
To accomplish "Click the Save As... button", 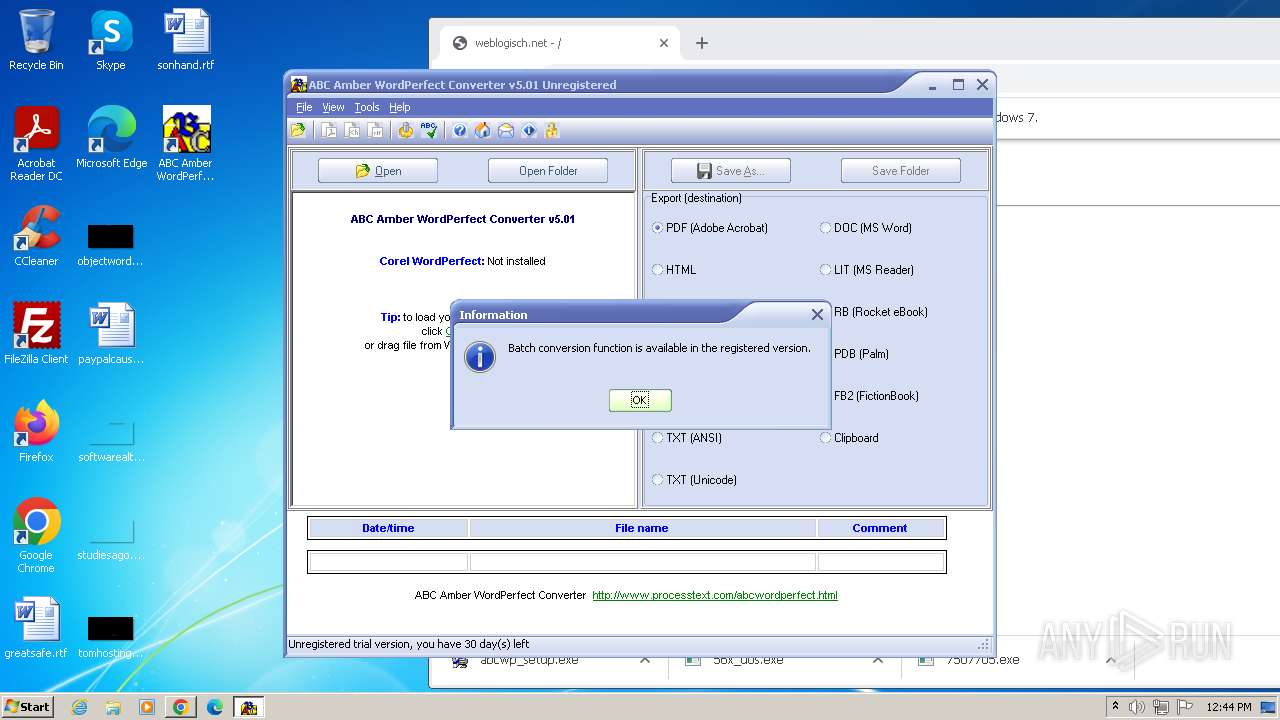I will click(731, 171).
